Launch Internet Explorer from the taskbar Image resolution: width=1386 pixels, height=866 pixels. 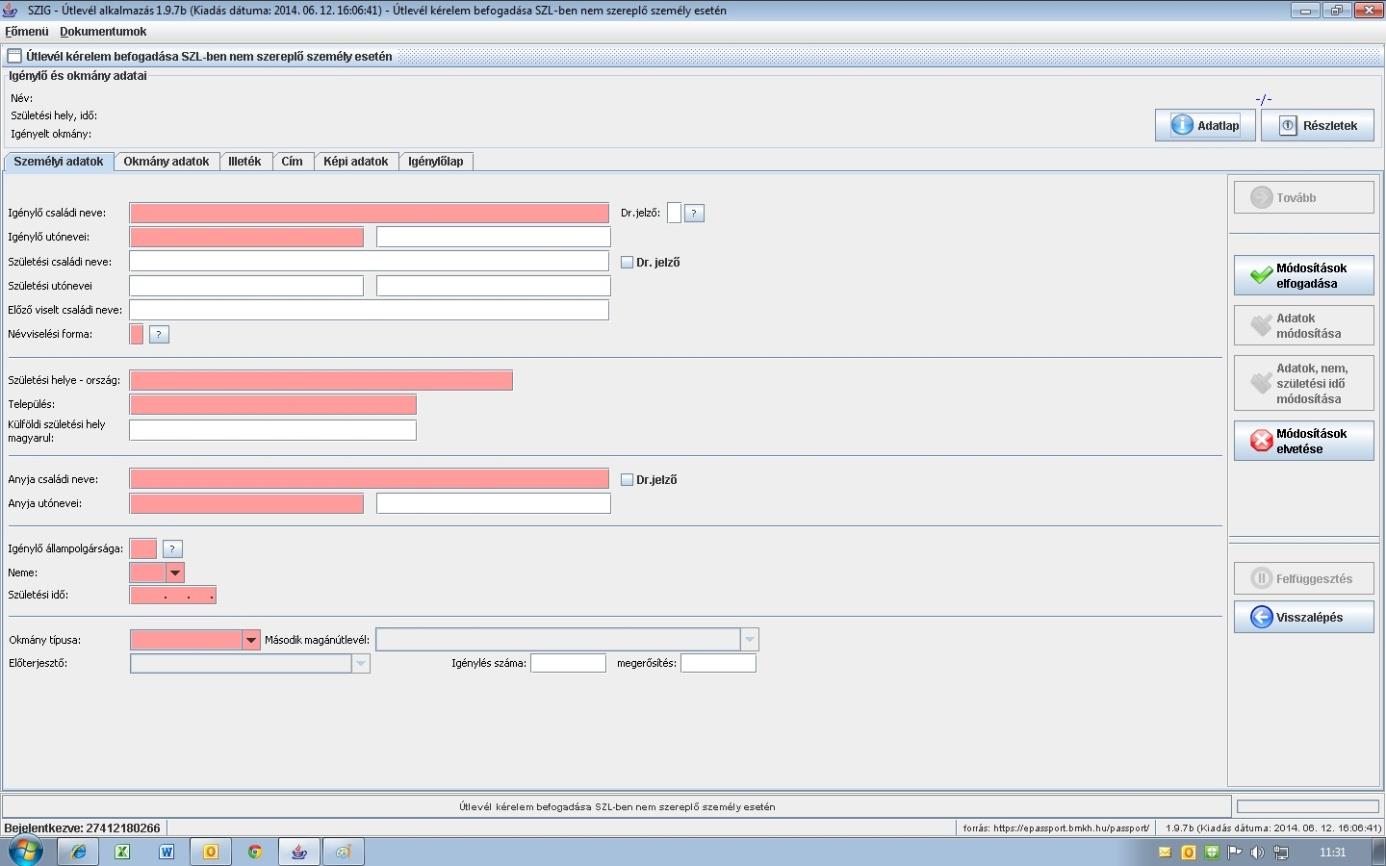78,852
